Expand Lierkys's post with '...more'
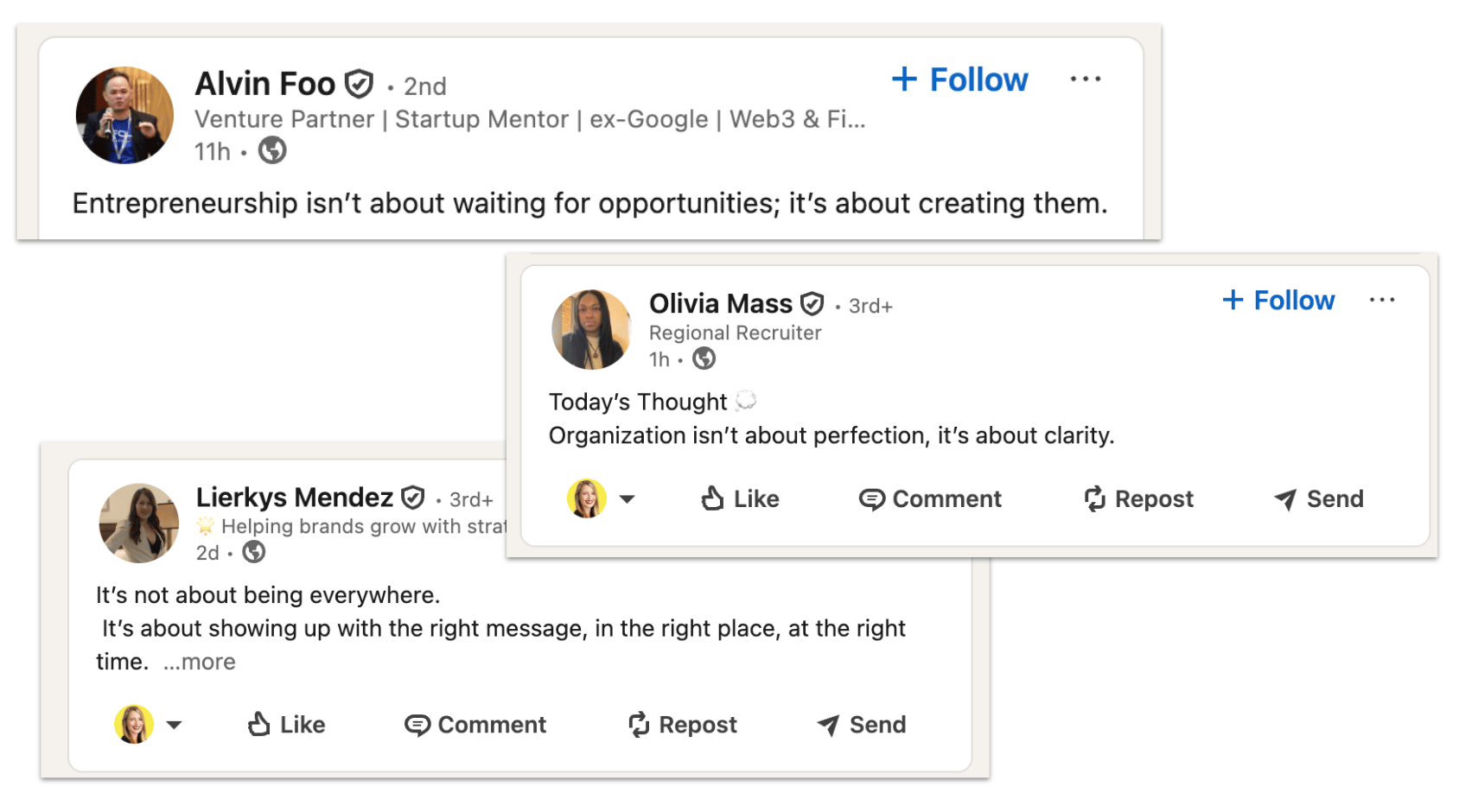Viewport: 1459px width, 812px height. tap(200, 663)
